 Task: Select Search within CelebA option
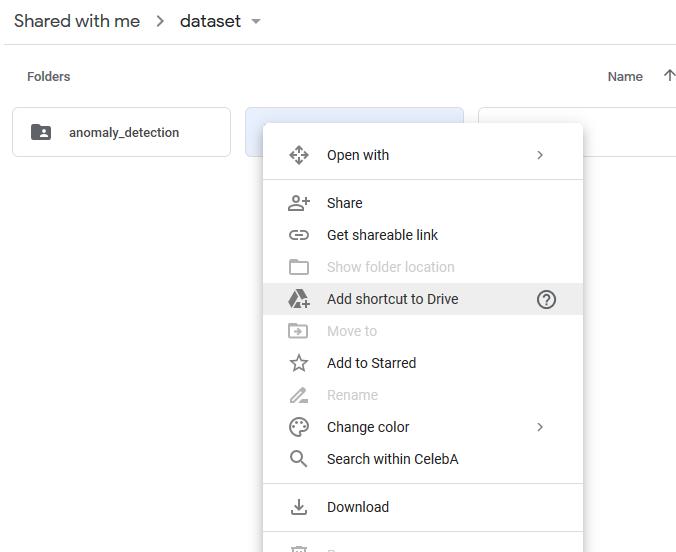tap(392, 459)
